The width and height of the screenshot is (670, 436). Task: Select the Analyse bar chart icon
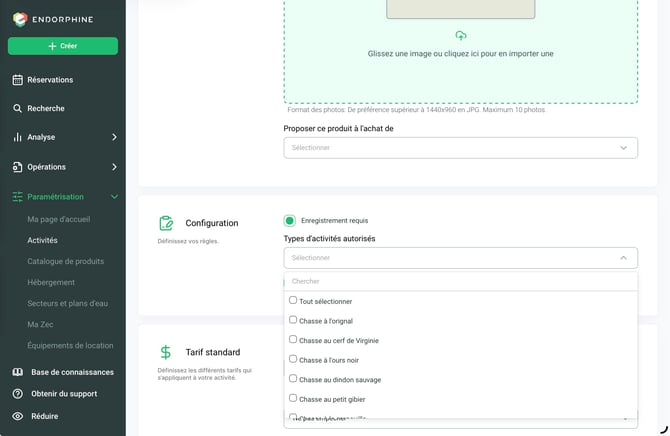(18, 137)
